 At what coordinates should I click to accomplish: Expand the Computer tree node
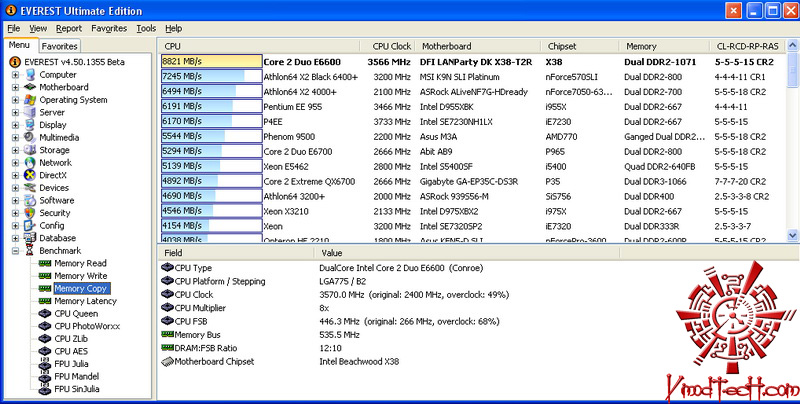pos(15,75)
